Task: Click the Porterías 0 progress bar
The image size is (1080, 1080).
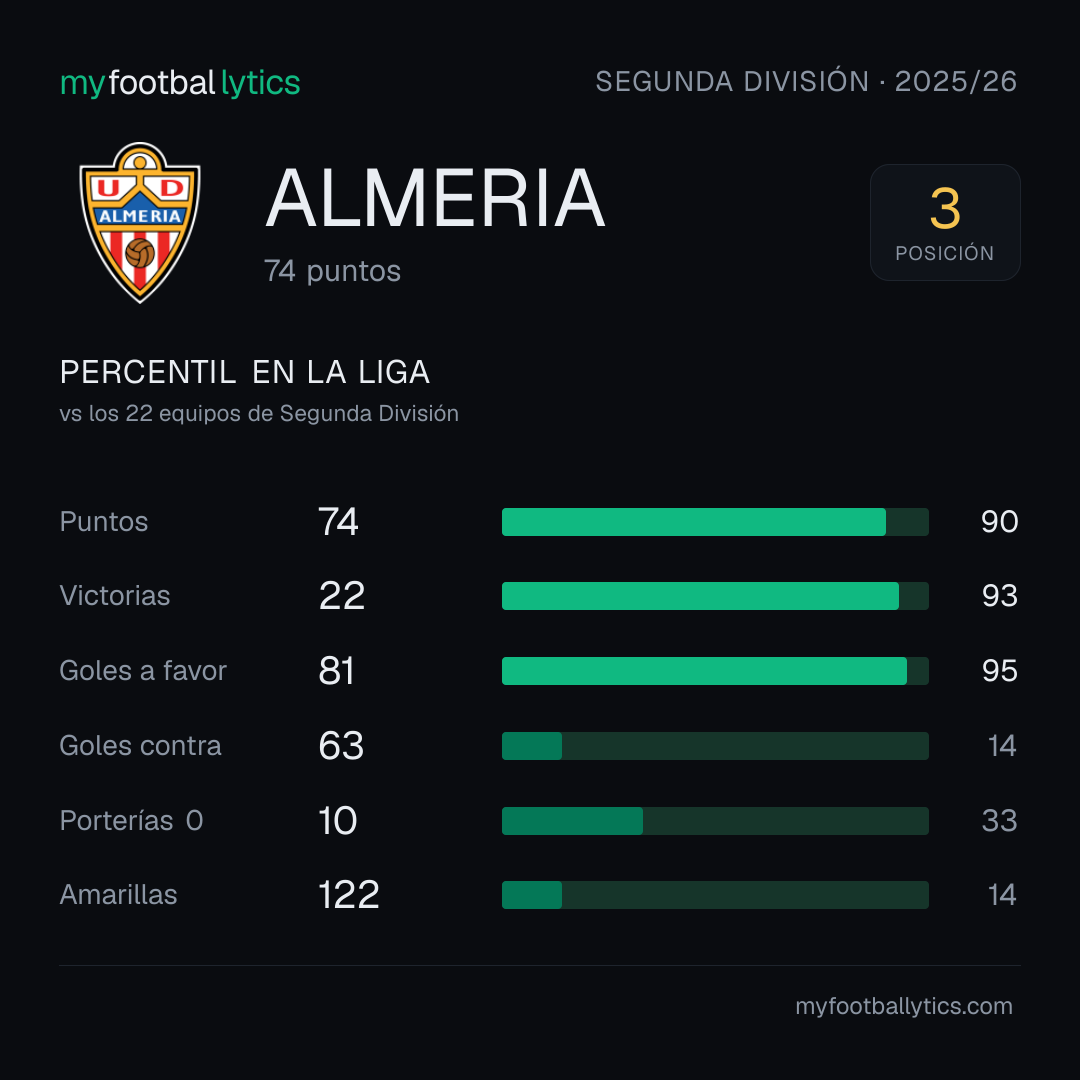Action: [x=715, y=821]
